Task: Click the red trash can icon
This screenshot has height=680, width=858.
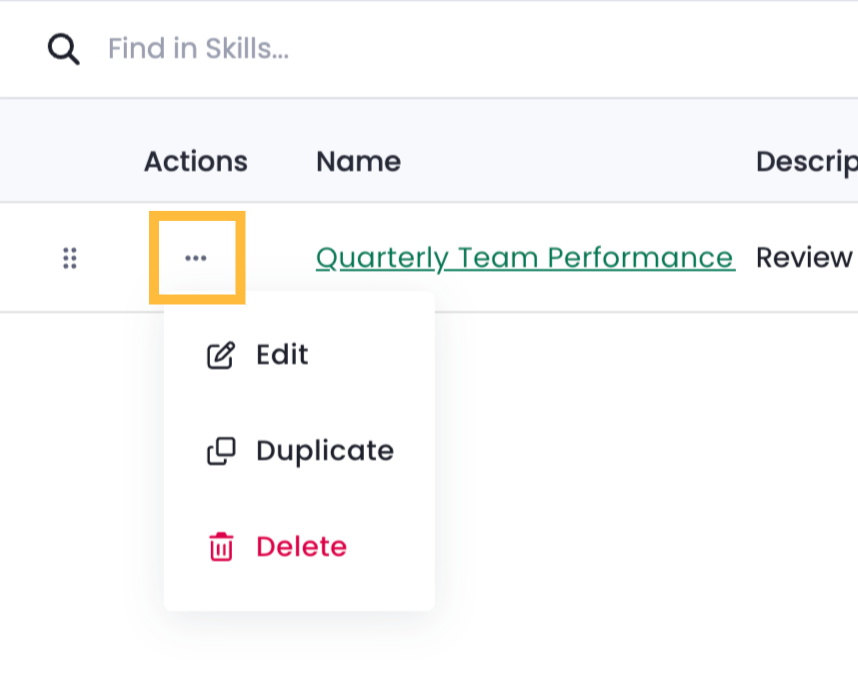Action: 221,547
